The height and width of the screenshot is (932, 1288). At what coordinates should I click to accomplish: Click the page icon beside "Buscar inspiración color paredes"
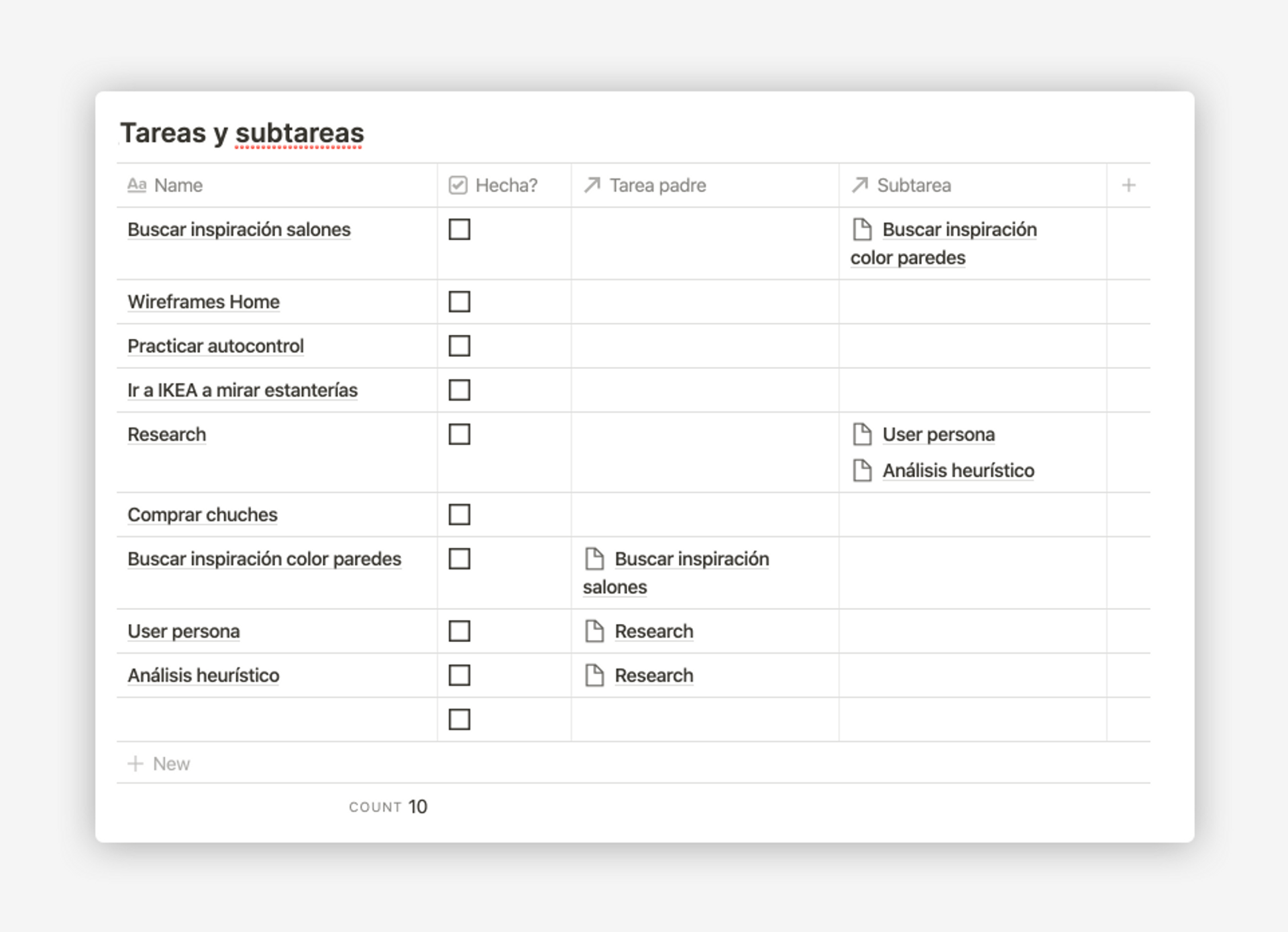click(x=862, y=229)
